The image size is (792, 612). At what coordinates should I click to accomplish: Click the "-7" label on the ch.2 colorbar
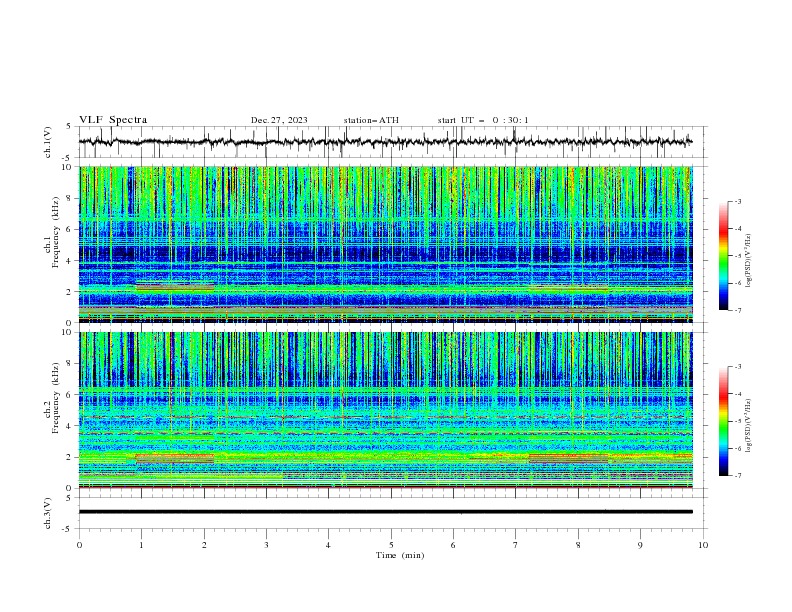point(737,475)
